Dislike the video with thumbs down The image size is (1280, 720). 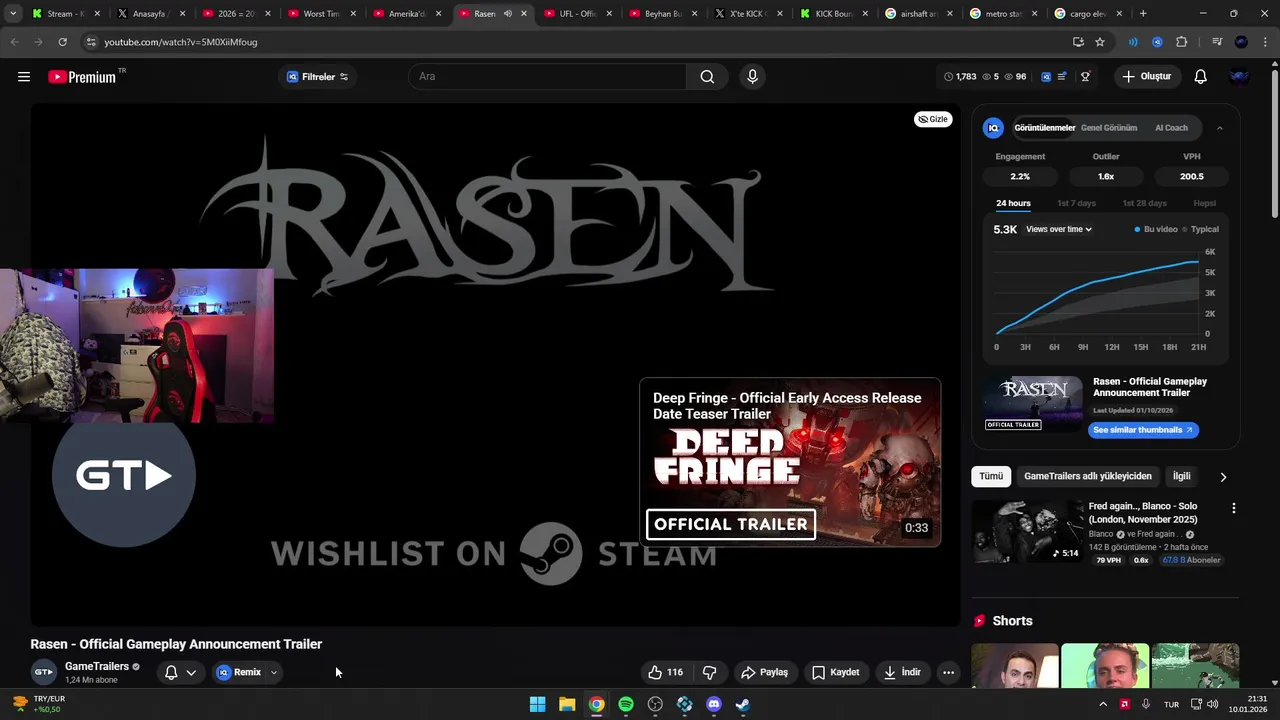[x=710, y=672]
